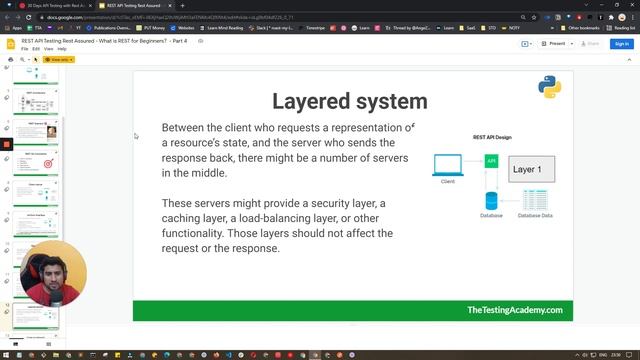The width and height of the screenshot is (640, 360).
Task: Show hidden system tray icons
Action: tap(577, 355)
